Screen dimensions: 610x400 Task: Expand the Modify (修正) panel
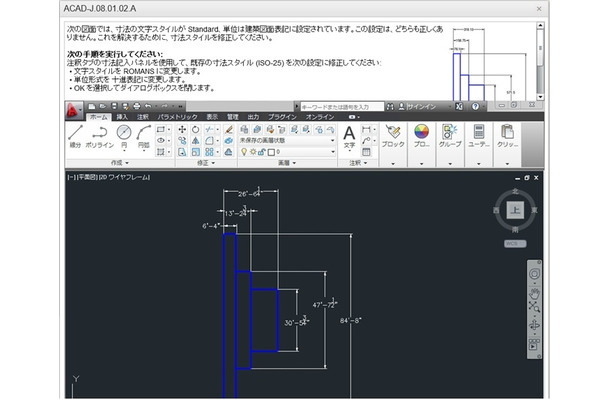tap(208, 162)
